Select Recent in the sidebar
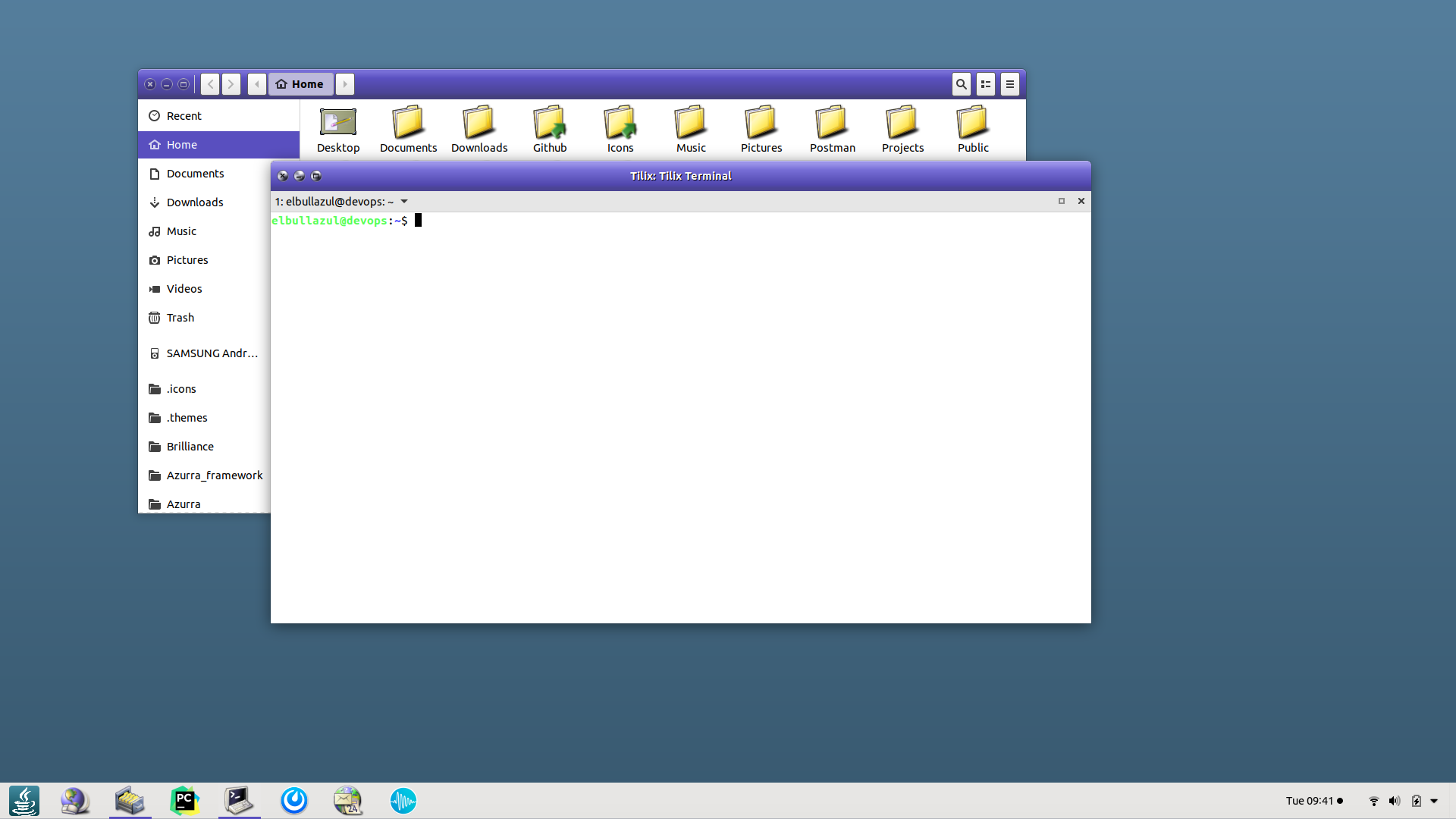The height and width of the screenshot is (819, 1456). coord(184,116)
